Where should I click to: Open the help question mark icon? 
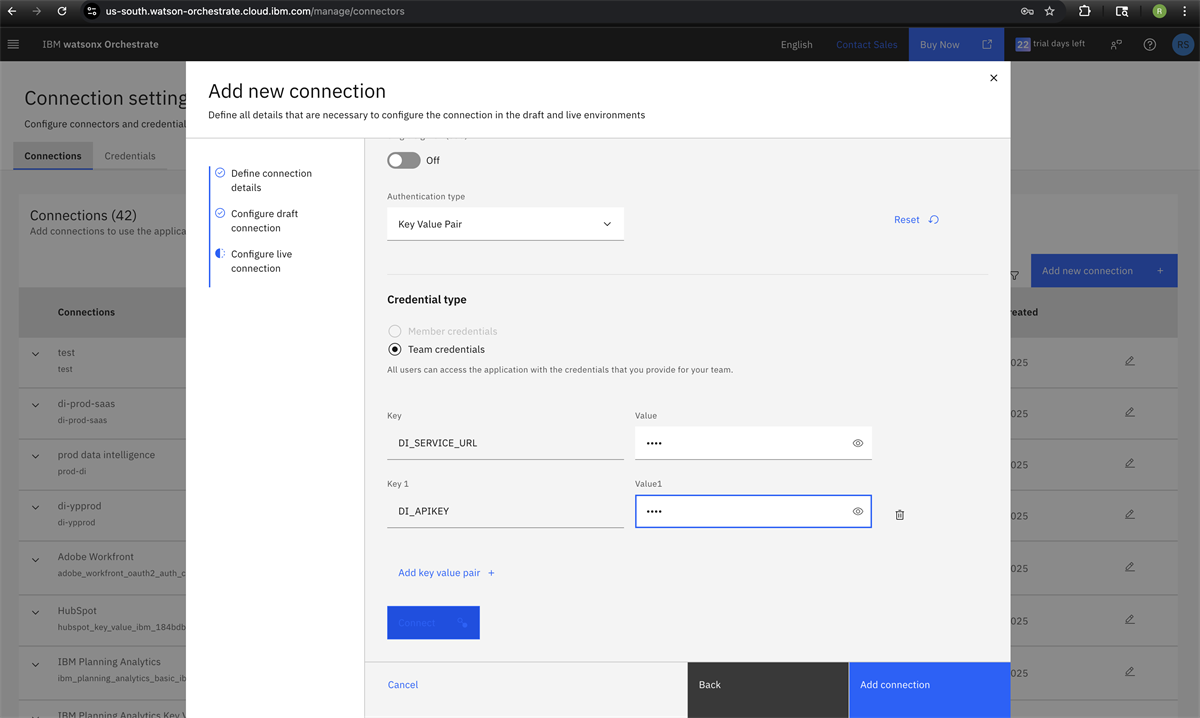pos(1150,44)
